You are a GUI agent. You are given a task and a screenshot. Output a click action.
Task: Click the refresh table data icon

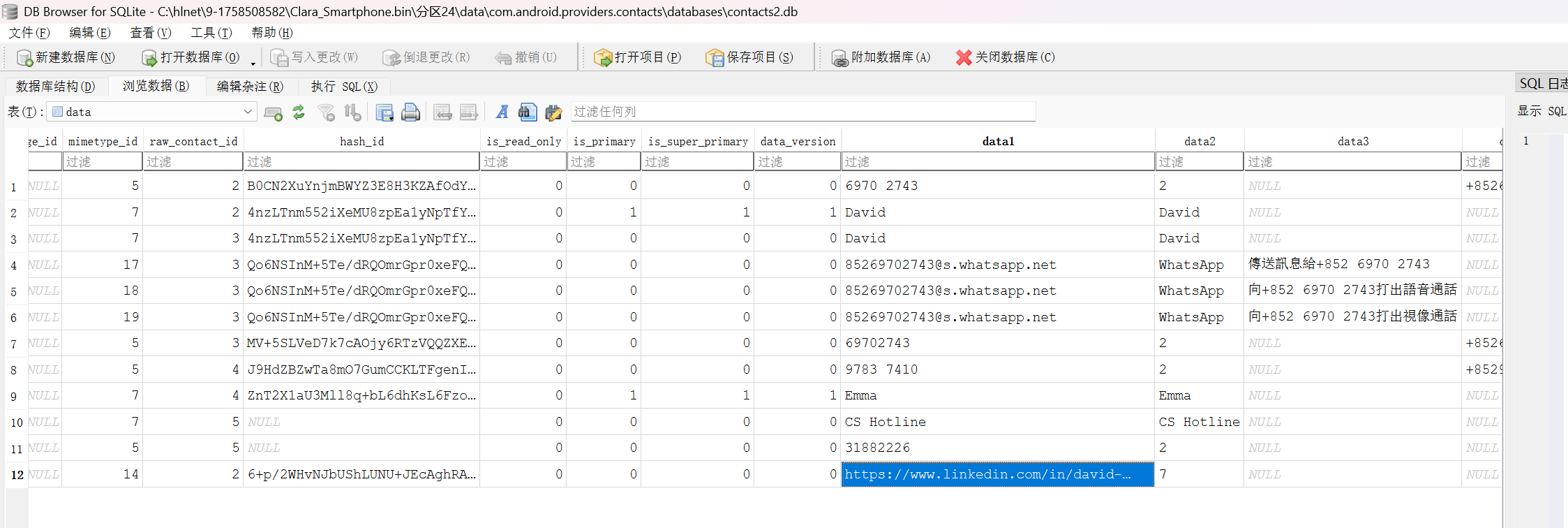tap(299, 112)
